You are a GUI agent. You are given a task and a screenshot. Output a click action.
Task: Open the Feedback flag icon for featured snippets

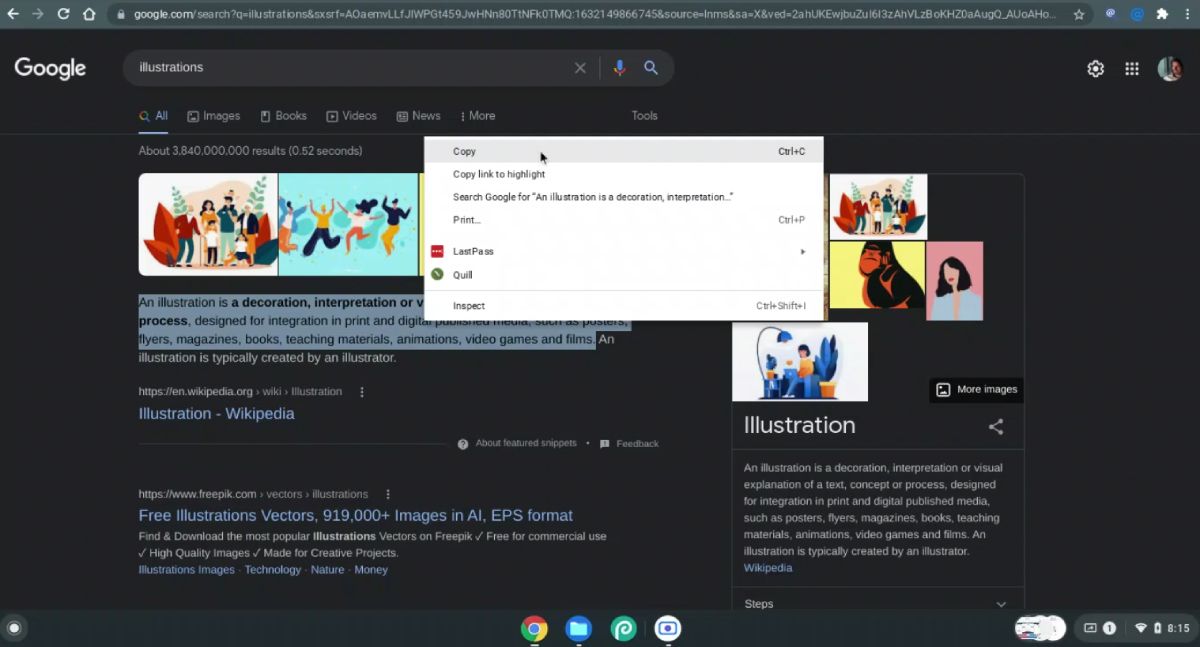tap(605, 443)
